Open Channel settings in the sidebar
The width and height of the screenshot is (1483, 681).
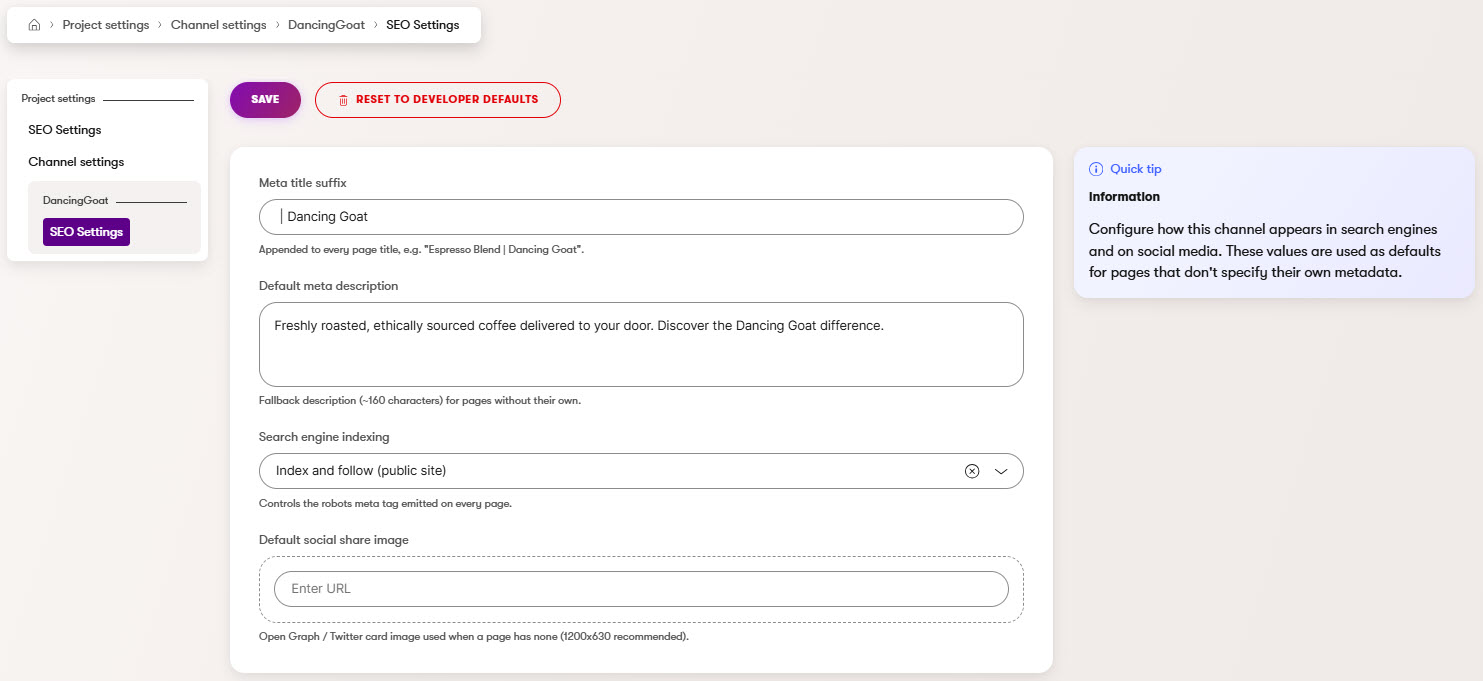point(76,162)
